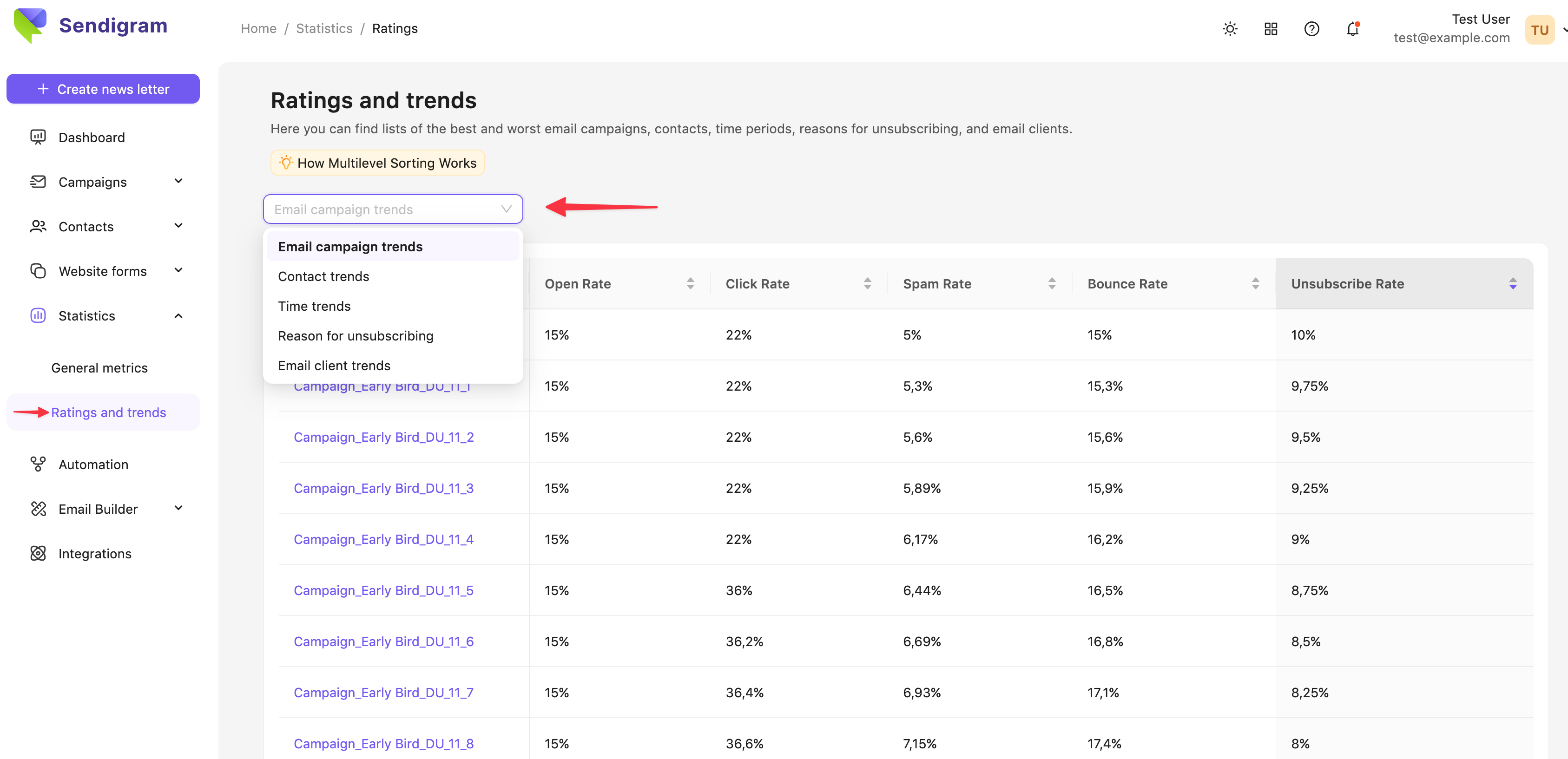Click the Integrations sidebar icon
1568x759 pixels.
tap(38, 553)
